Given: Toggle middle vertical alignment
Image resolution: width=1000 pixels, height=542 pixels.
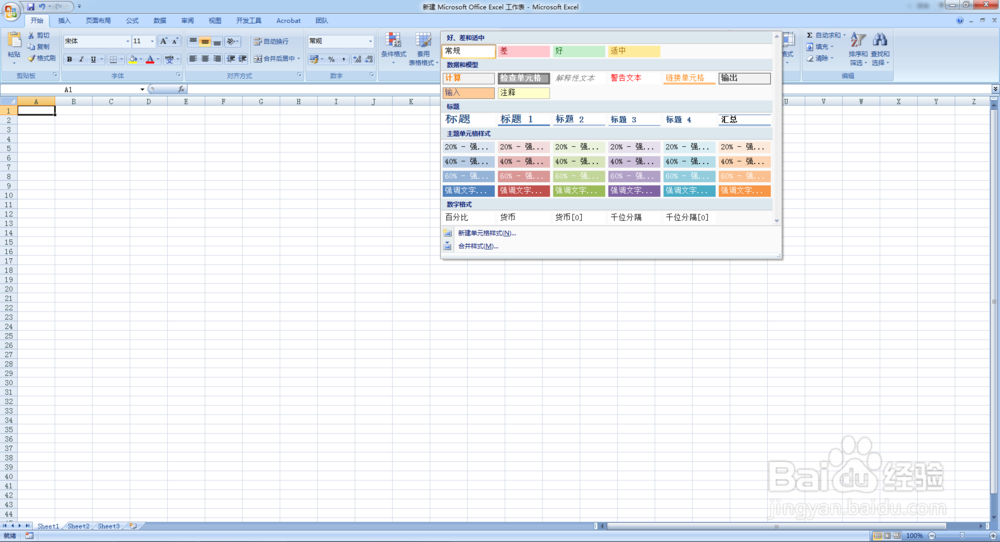Looking at the screenshot, I should [205, 41].
